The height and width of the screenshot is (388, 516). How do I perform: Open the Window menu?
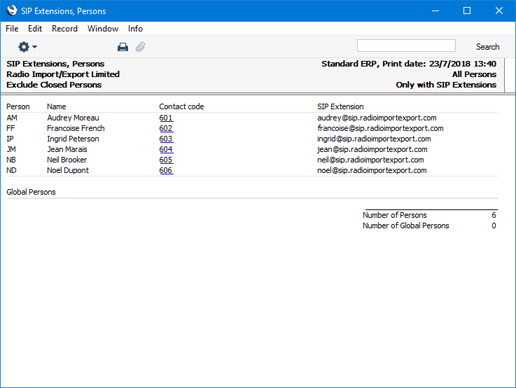click(x=103, y=29)
